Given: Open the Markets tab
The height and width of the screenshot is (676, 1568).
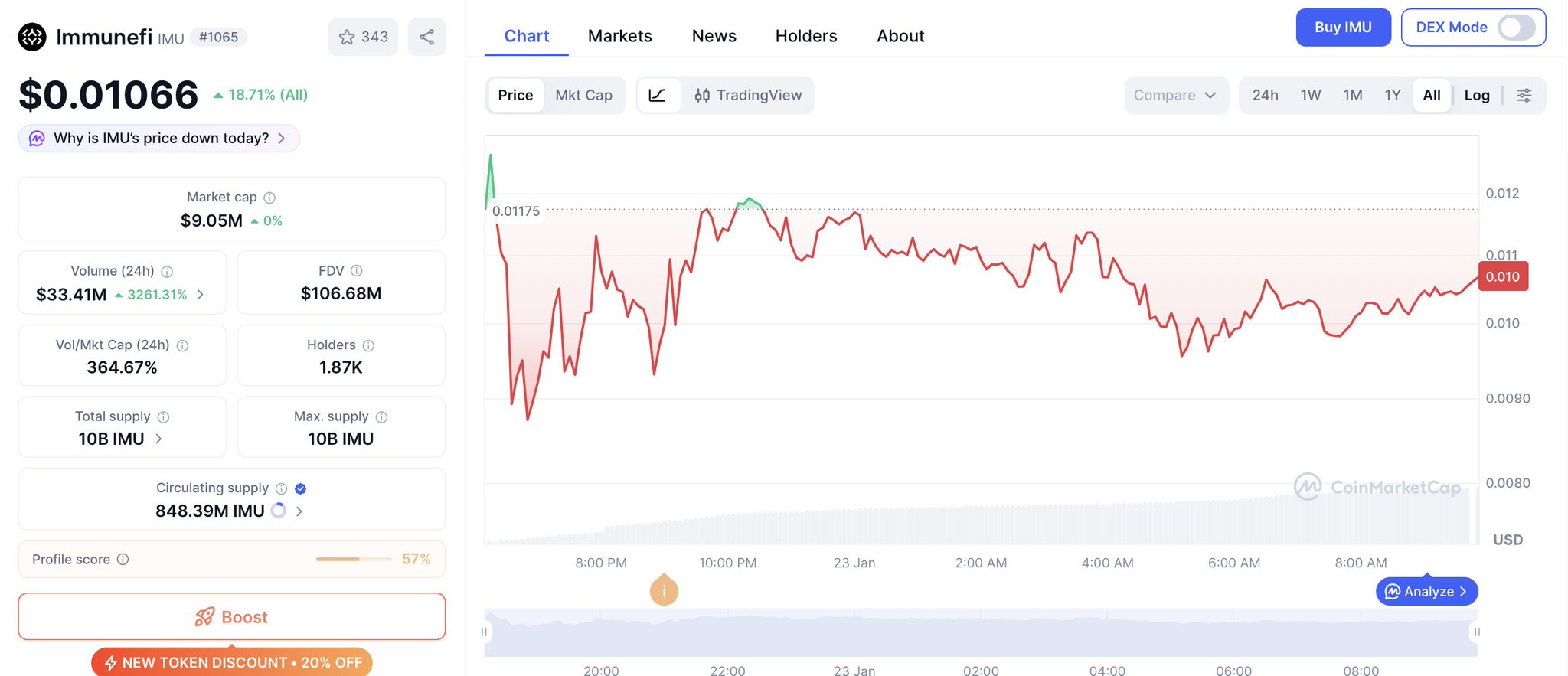Looking at the screenshot, I should [x=619, y=36].
